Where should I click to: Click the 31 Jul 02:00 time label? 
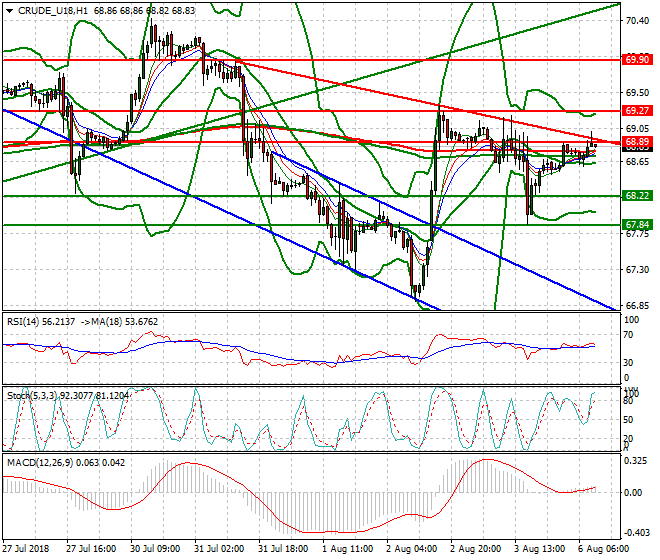pos(219,549)
